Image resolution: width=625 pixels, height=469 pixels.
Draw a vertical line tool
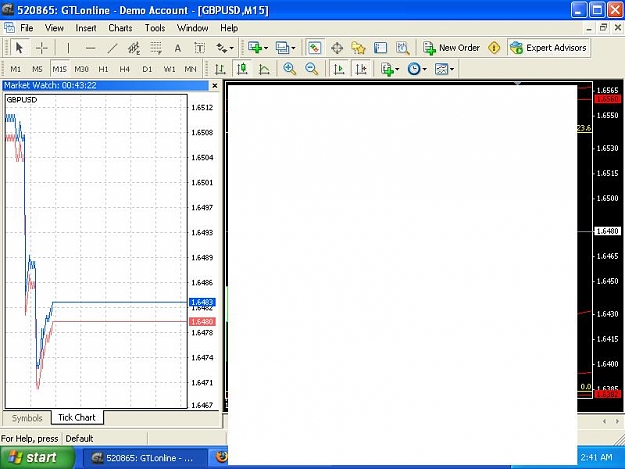point(68,48)
